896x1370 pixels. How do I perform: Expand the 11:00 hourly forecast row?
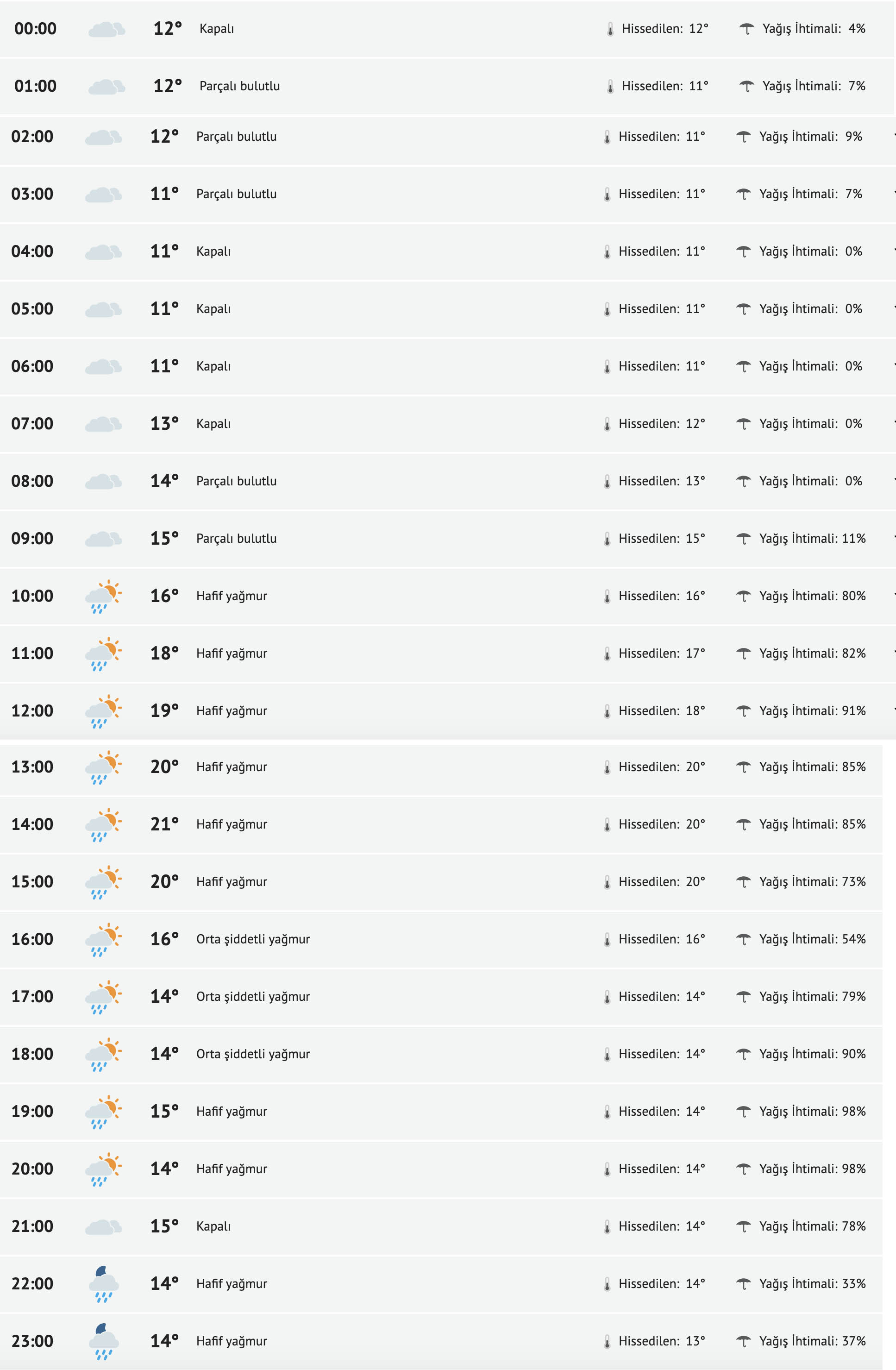[894, 654]
